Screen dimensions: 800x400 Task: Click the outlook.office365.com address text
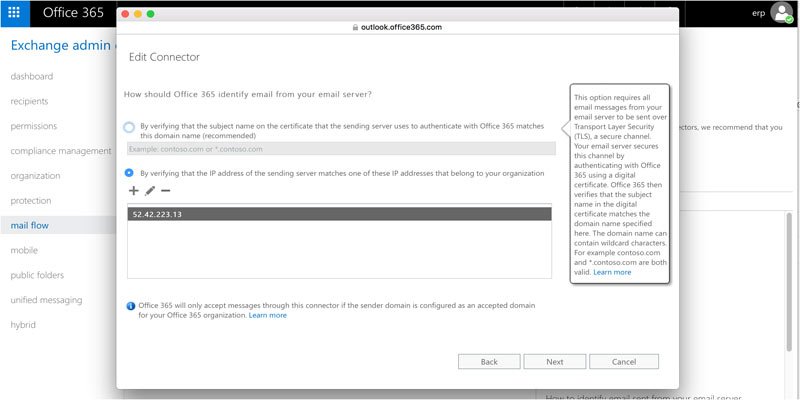point(401,28)
